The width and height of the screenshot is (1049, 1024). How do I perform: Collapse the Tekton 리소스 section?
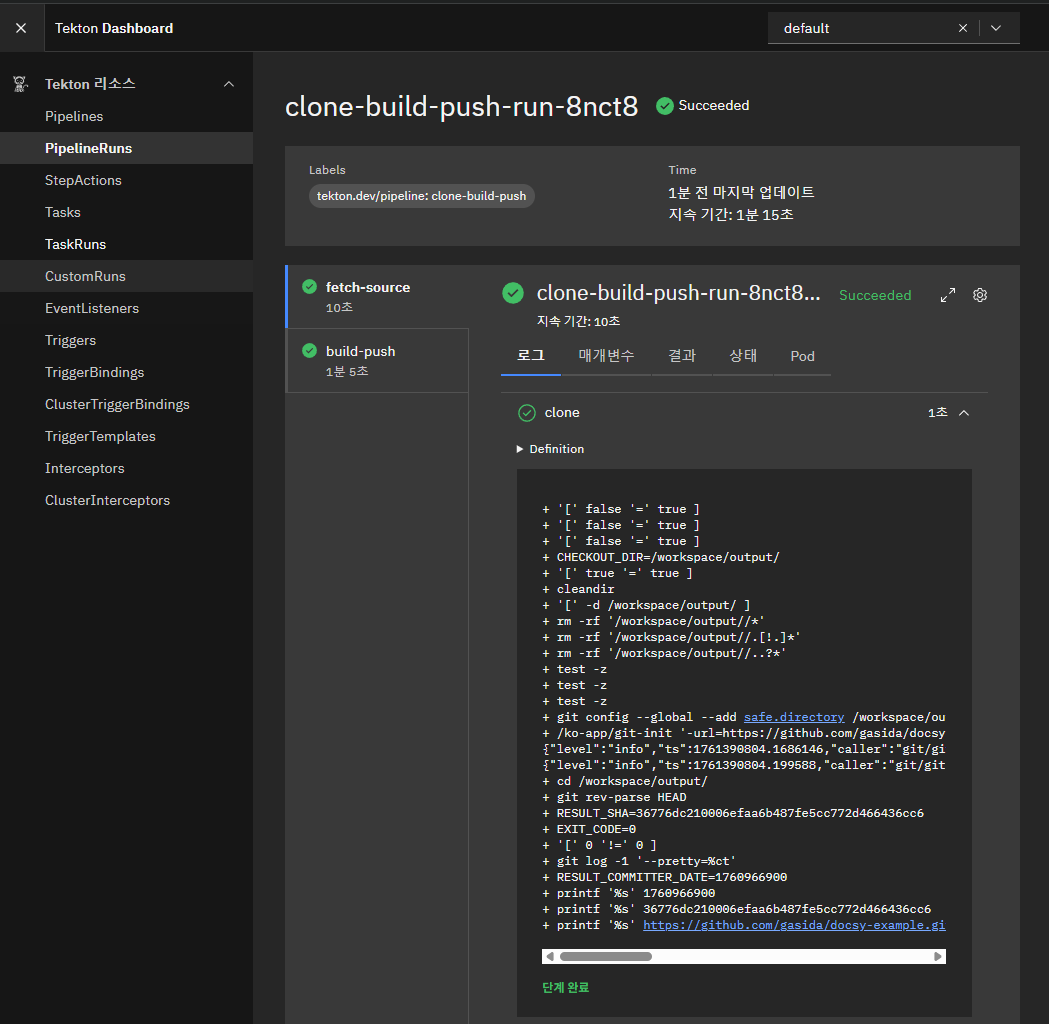click(229, 84)
